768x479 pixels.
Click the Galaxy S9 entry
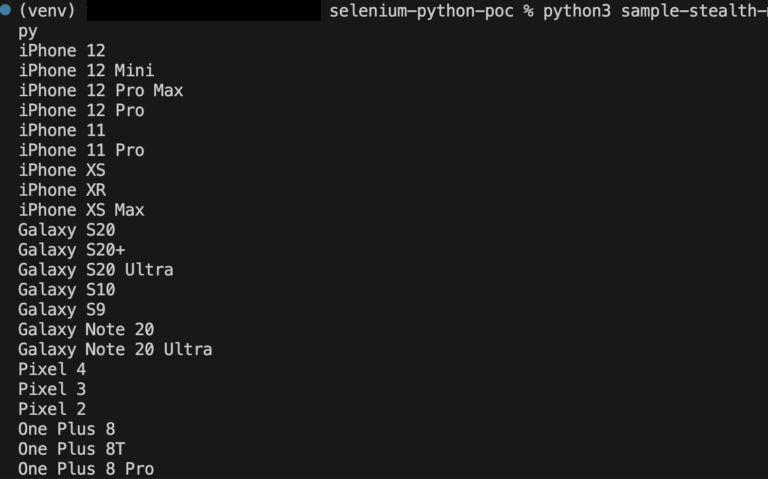(x=62, y=310)
